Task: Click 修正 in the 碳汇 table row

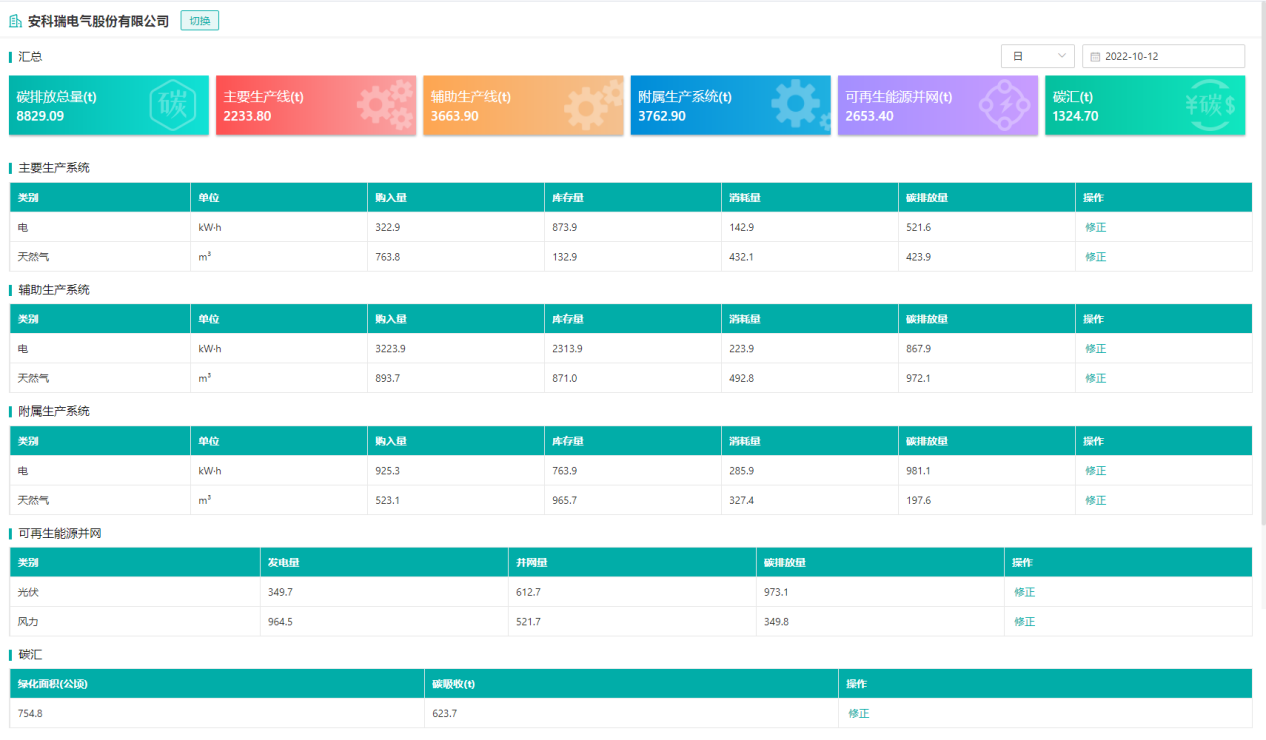Action: (858, 714)
